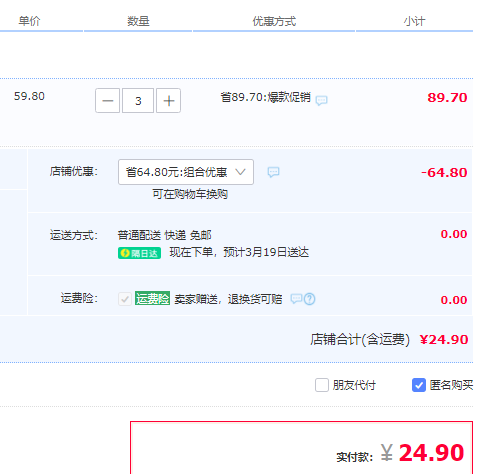Click the 可在购物车换购 link
The height and width of the screenshot is (474, 485).
pyautogui.click(x=190, y=194)
